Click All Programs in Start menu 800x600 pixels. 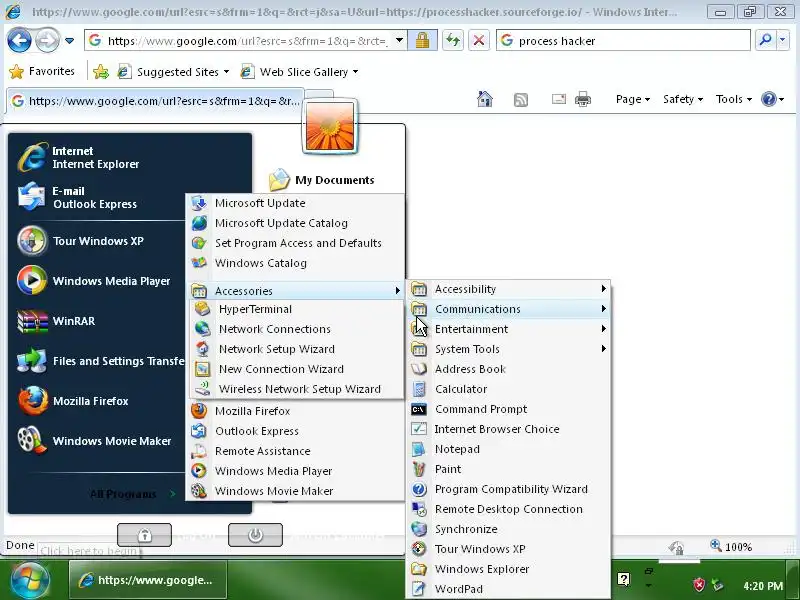click(132, 494)
